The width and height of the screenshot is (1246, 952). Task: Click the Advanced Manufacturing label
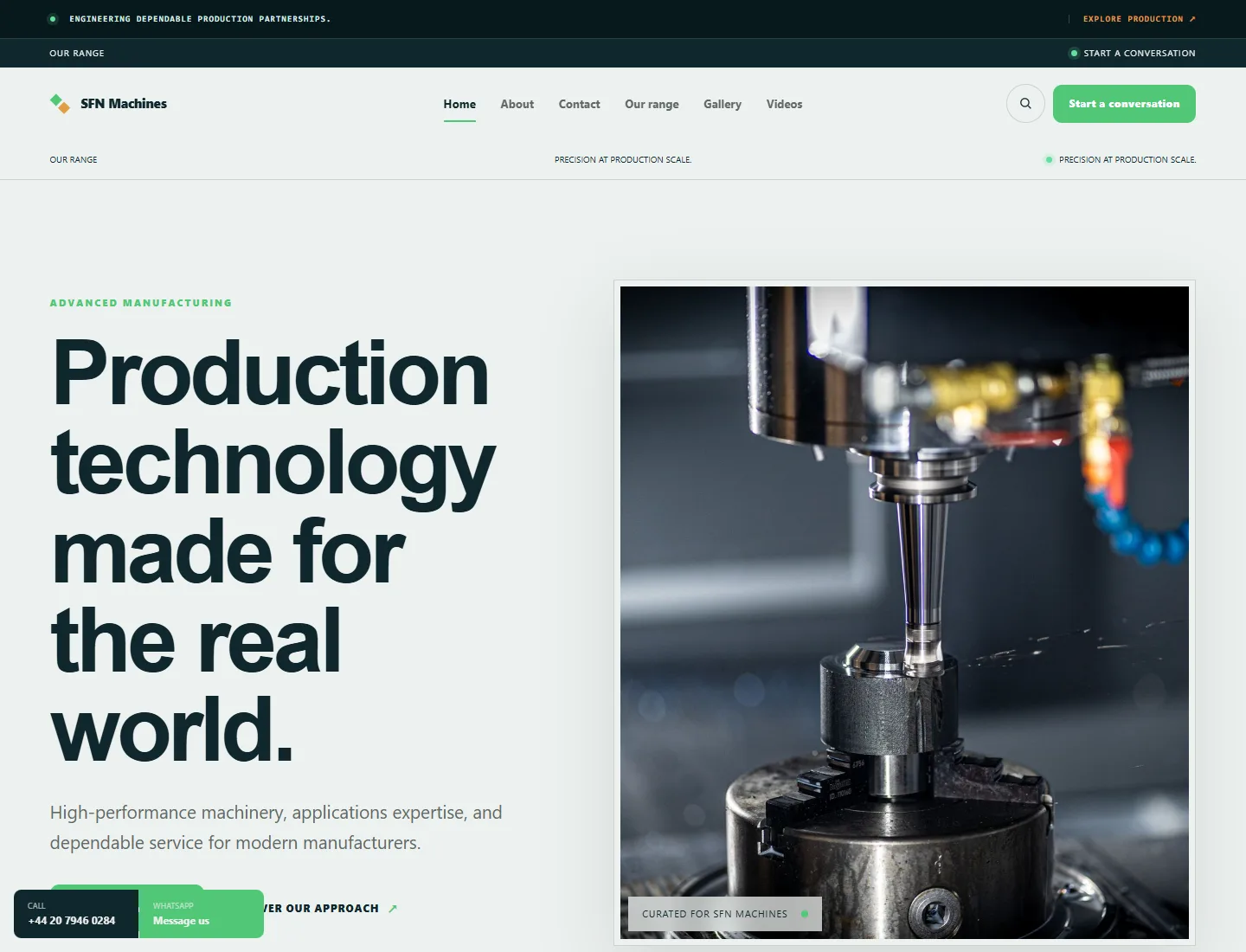(x=141, y=303)
